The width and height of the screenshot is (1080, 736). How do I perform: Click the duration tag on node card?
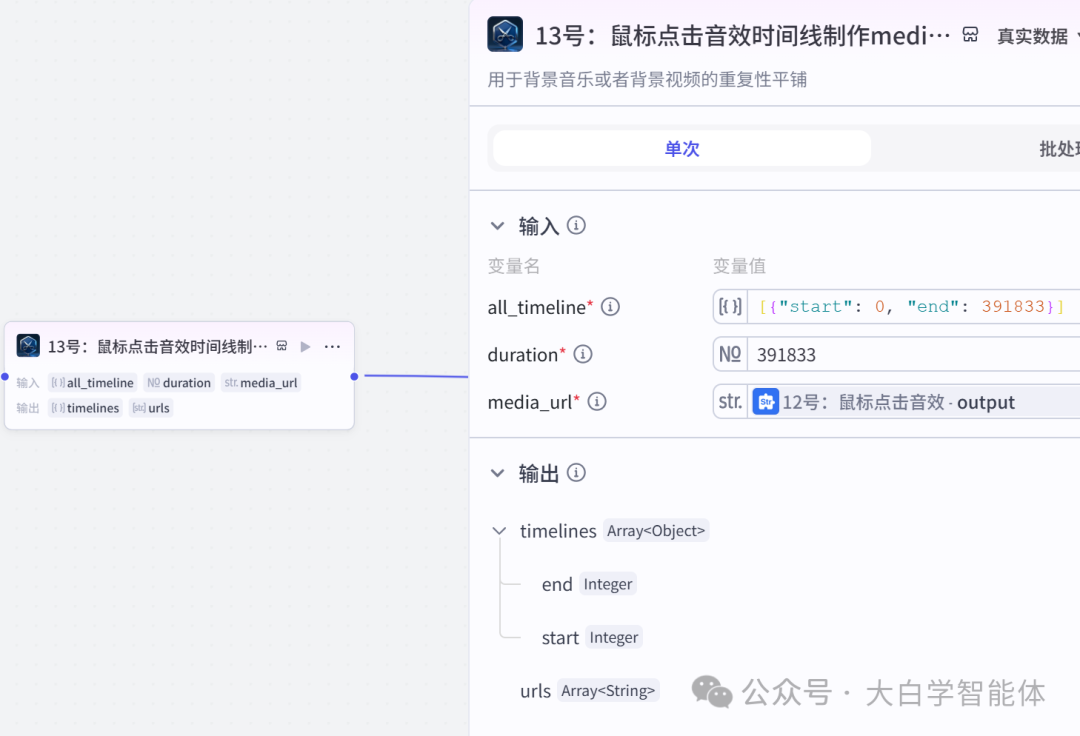[179, 383]
